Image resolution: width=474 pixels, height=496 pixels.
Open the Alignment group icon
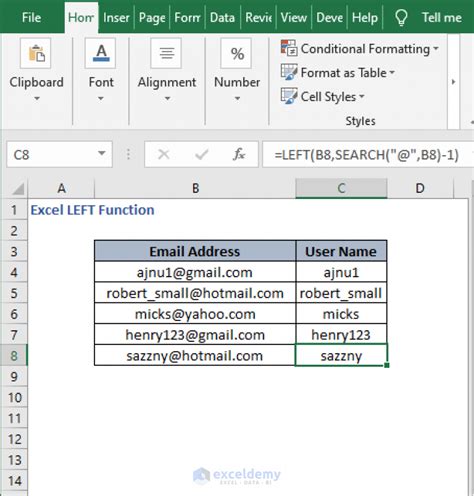166,53
